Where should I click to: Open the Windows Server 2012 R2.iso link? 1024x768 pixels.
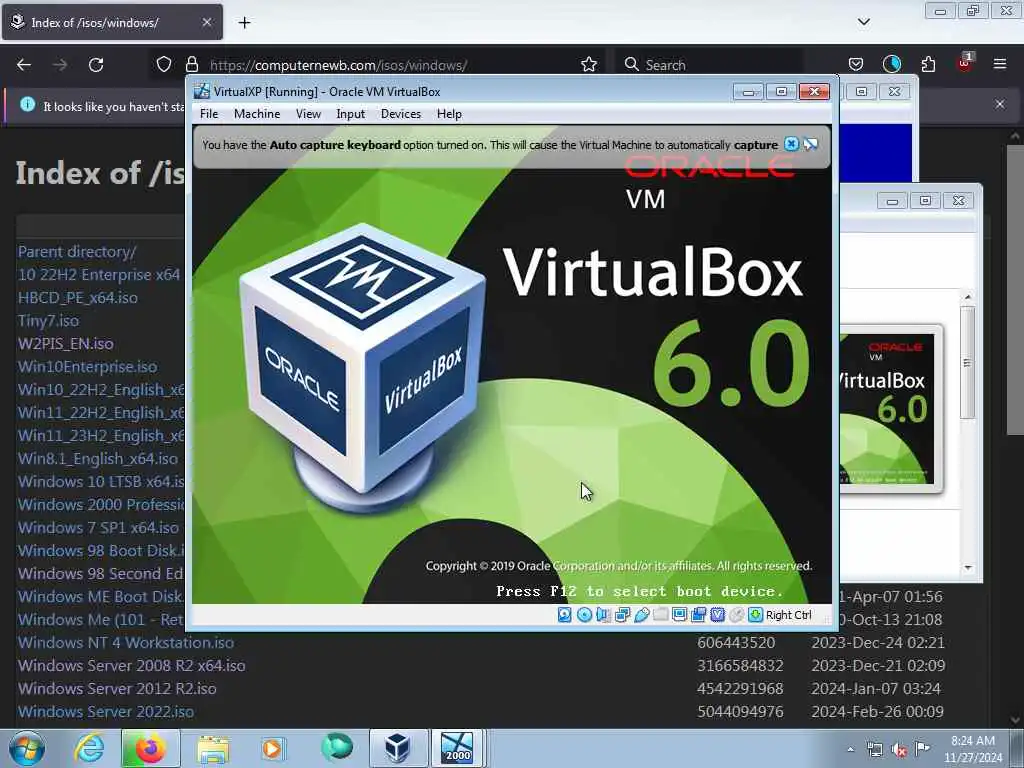(x=117, y=688)
